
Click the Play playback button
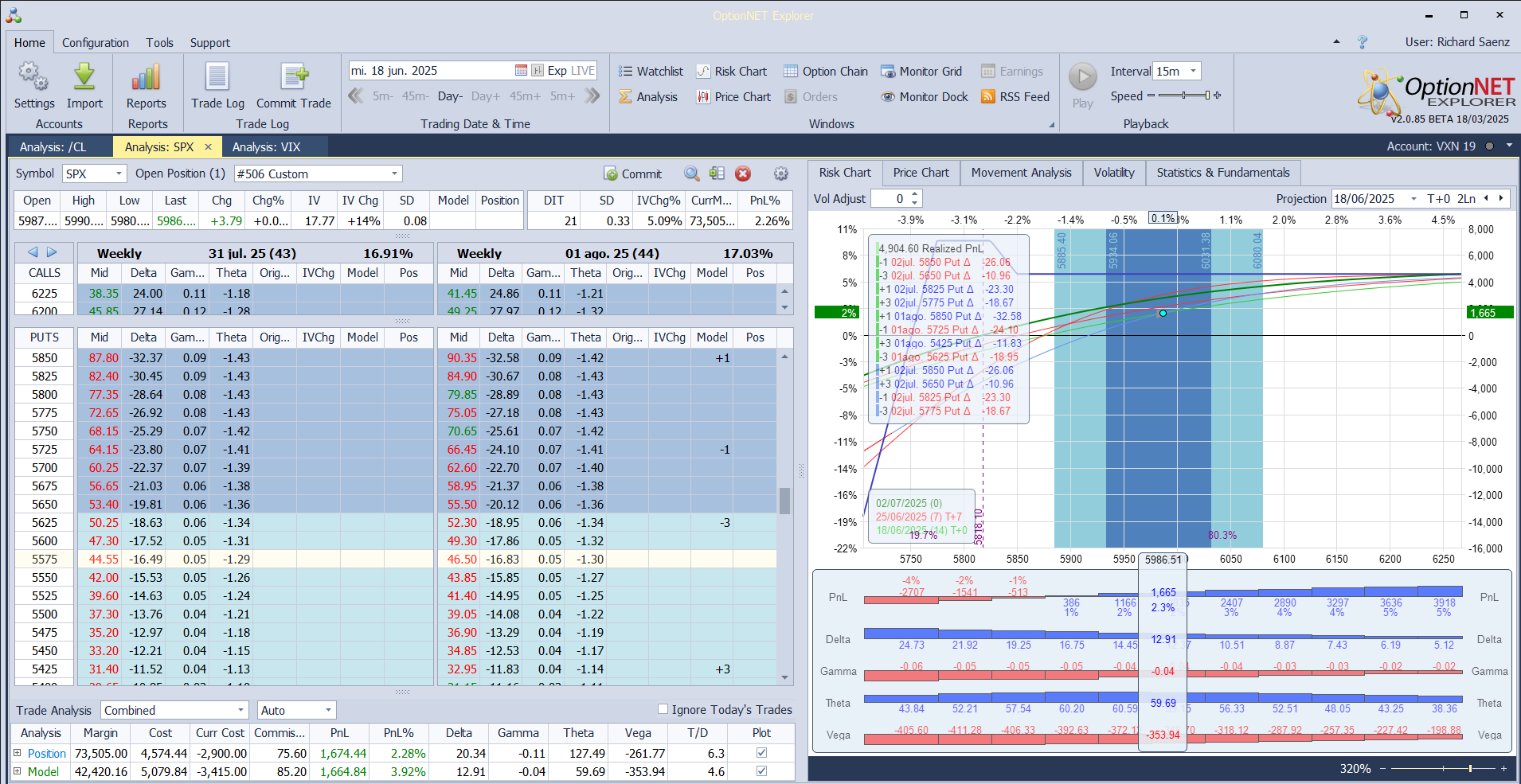pyautogui.click(x=1082, y=77)
